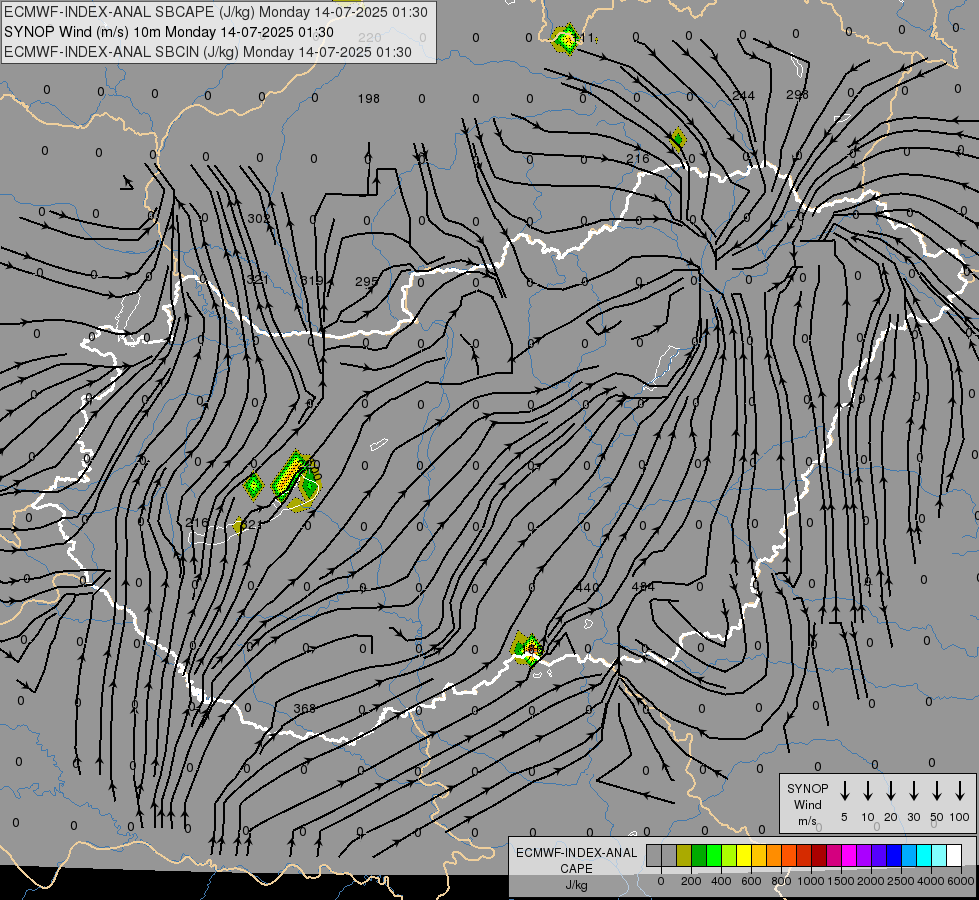Image resolution: width=979 pixels, height=900 pixels.
Task: Click the grid value 440 on map
Action: (587, 588)
